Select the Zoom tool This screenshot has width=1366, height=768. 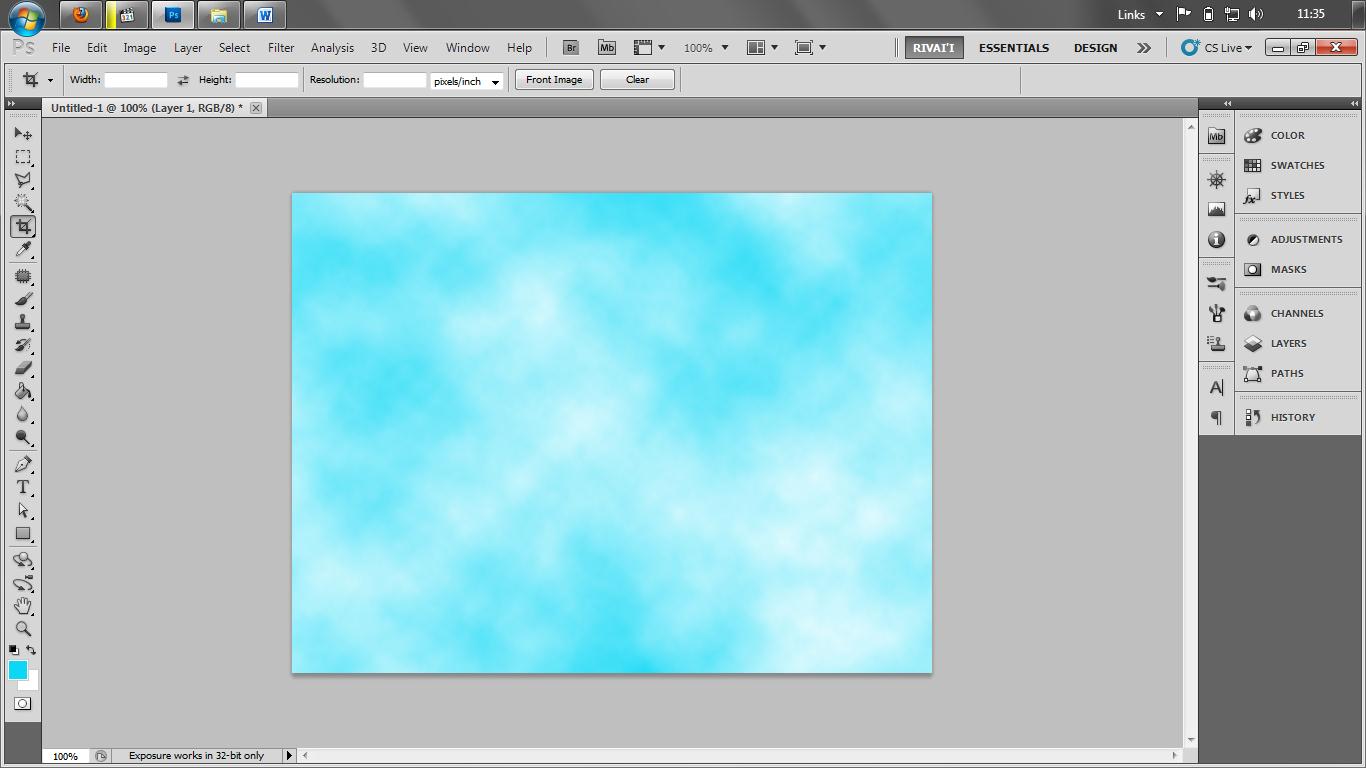pyautogui.click(x=23, y=629)
